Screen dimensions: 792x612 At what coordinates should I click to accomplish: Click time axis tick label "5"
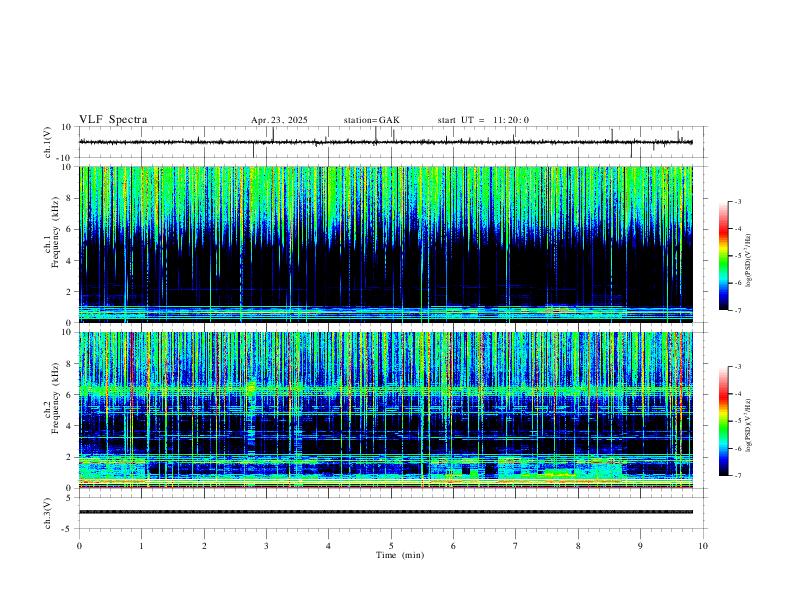(x=391, y=546)
